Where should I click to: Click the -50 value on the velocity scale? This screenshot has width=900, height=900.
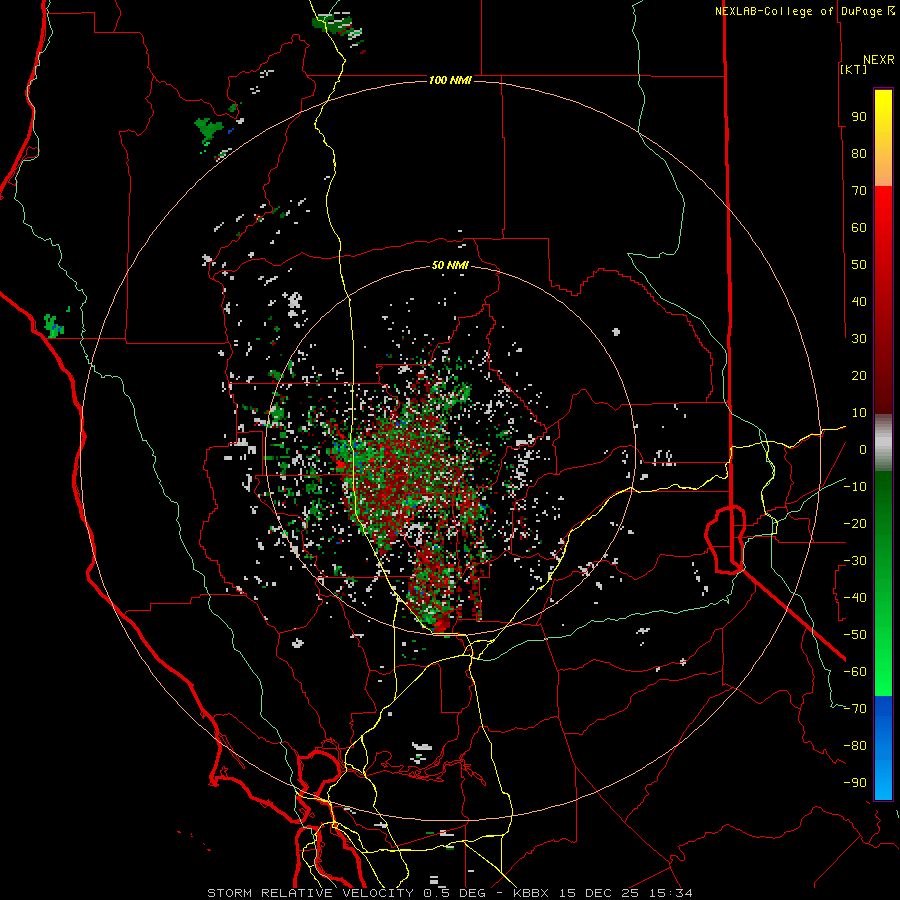(x=855, y=635)
